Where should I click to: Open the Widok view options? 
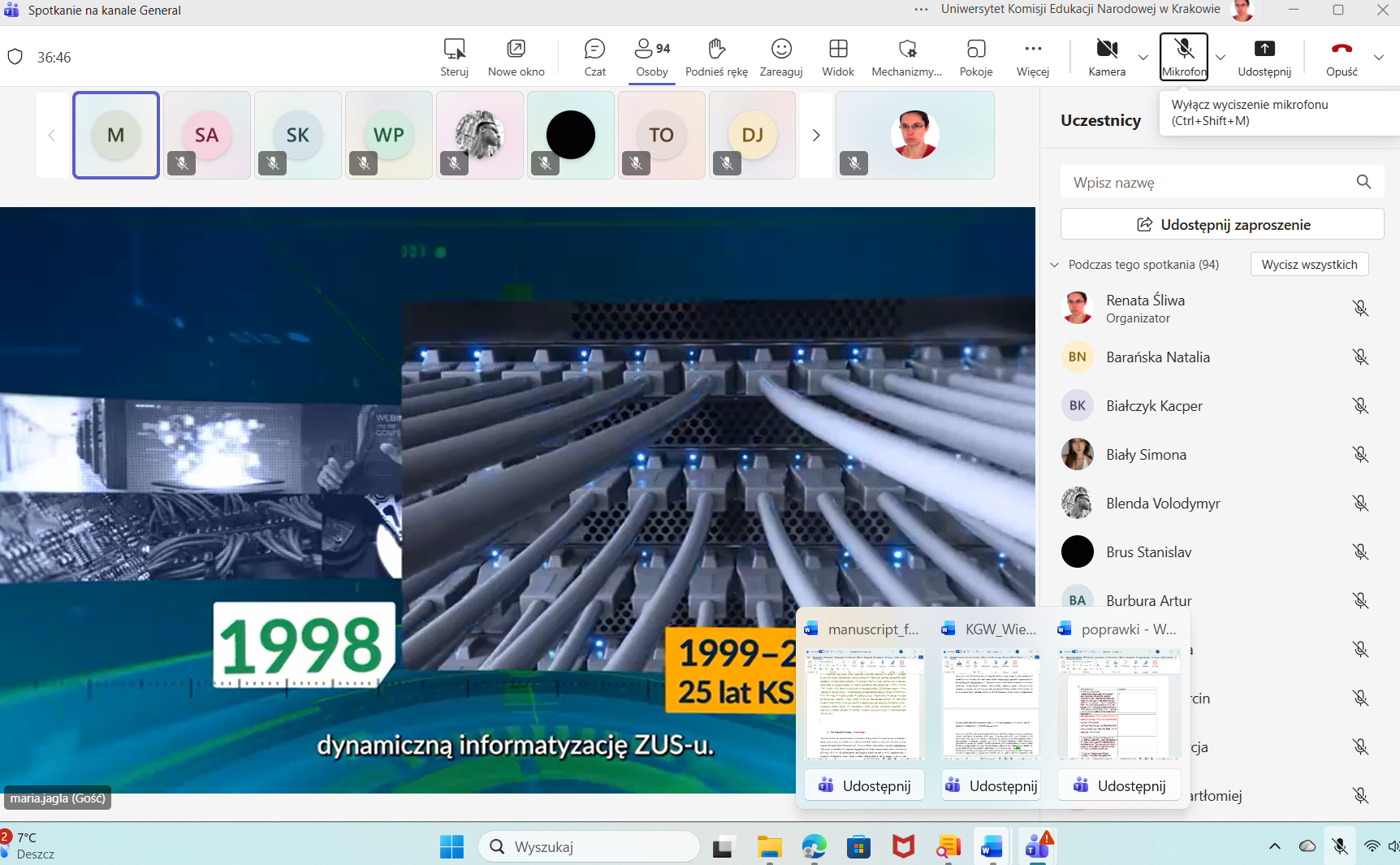(x=838, y=57)
